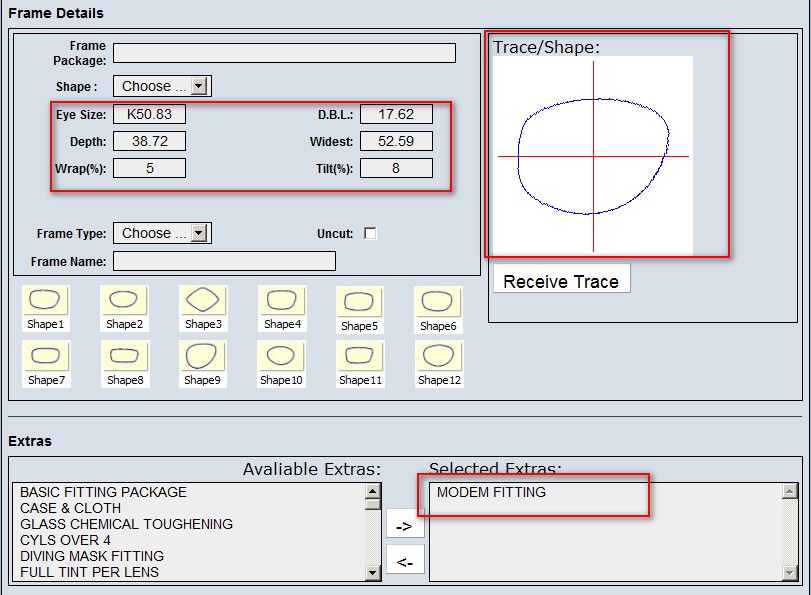Select the Shape9 lens shape

tap(202, 364)
